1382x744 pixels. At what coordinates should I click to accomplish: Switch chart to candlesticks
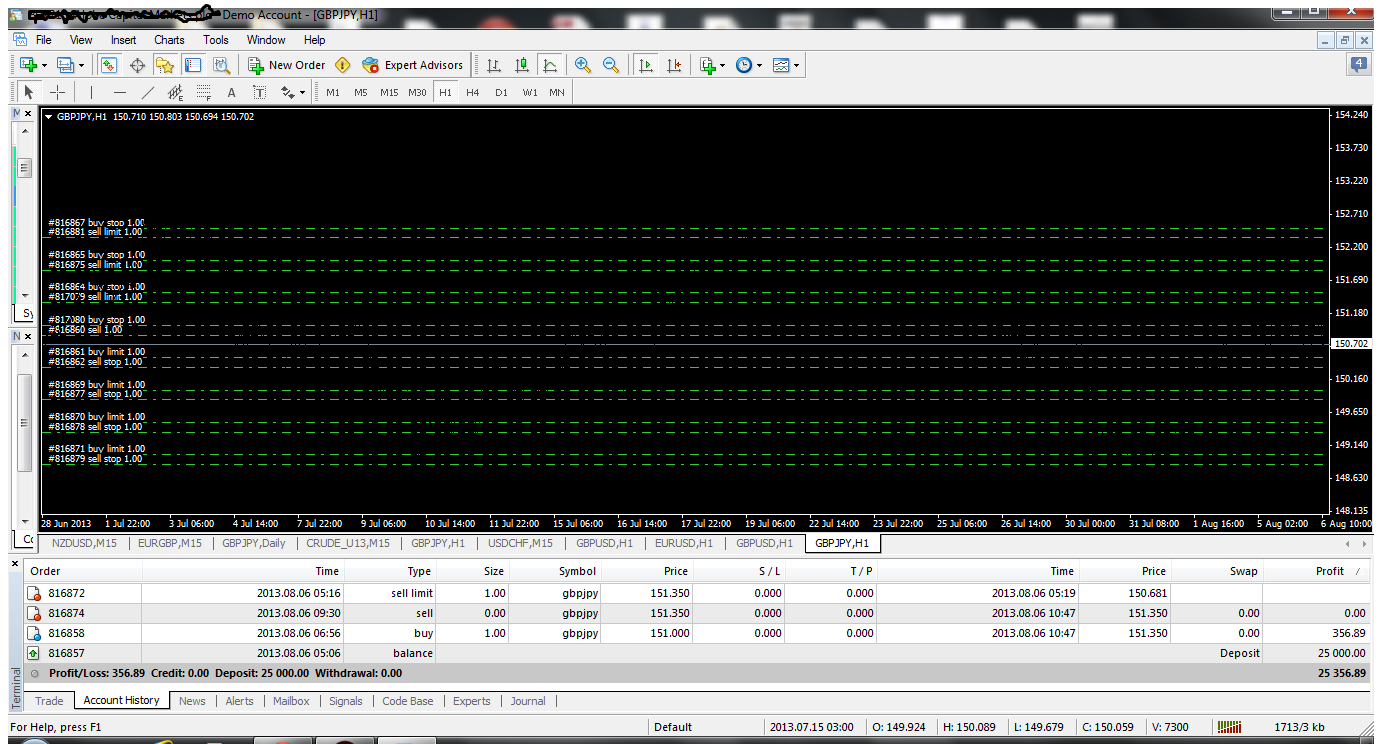[x=522, y=65]
